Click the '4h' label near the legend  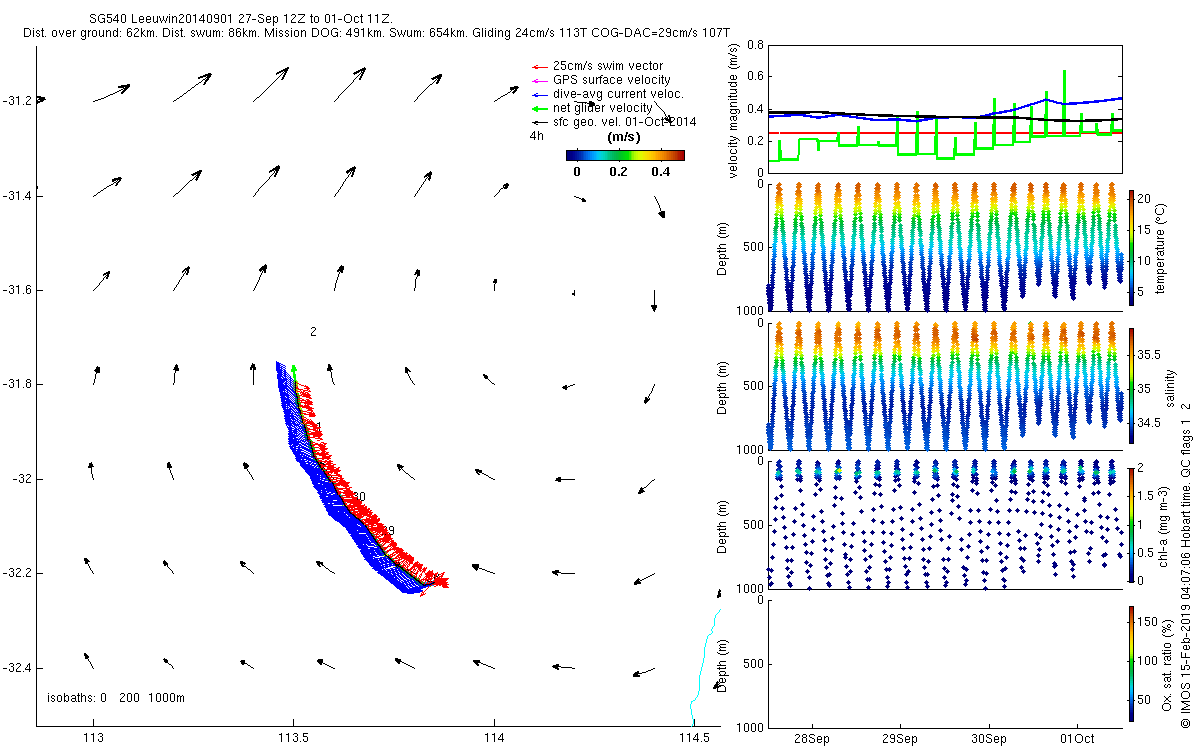click(x=536, y=135)
